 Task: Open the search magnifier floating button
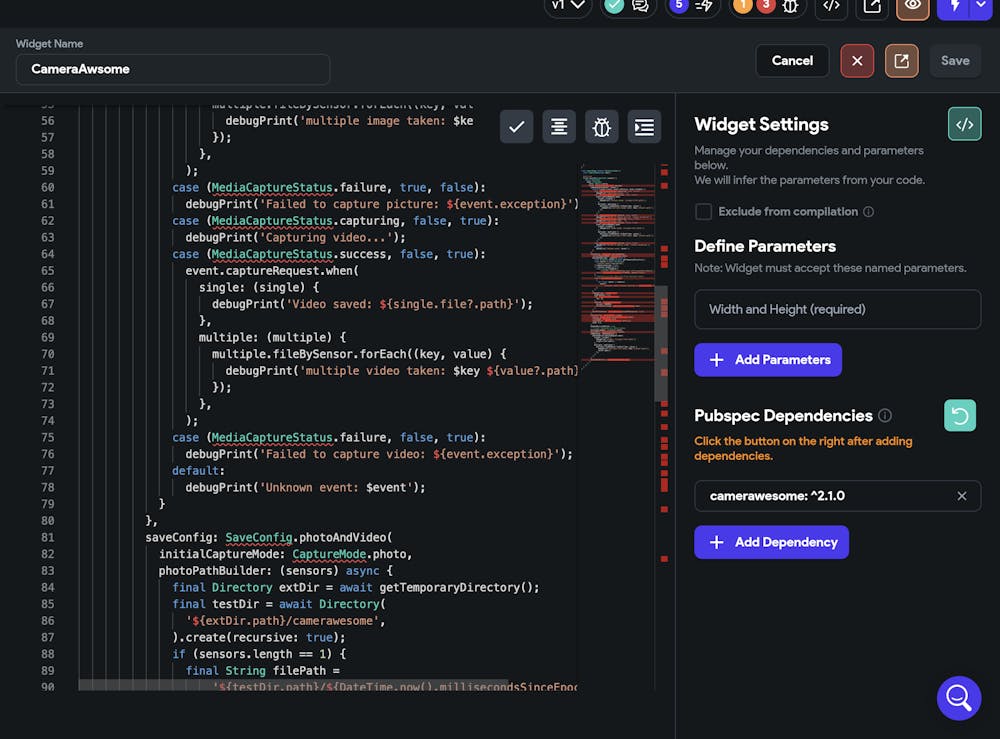point(958,697)
